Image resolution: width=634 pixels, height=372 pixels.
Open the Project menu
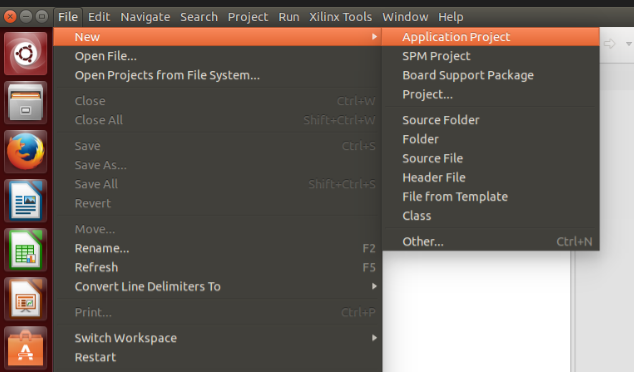tap(247, 17)
